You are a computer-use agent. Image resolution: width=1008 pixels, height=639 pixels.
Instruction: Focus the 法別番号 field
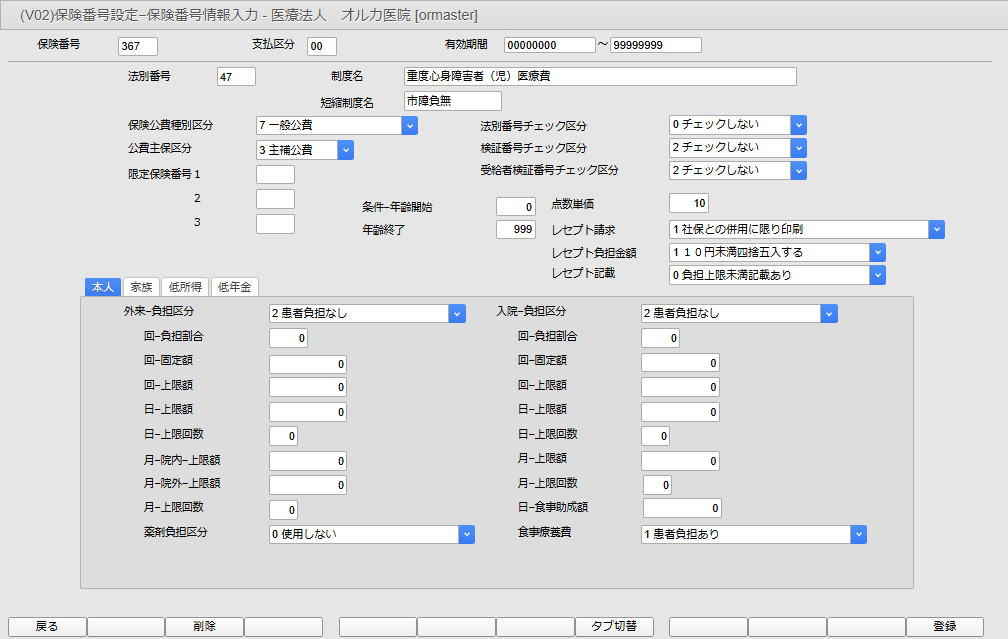[237, 76]
